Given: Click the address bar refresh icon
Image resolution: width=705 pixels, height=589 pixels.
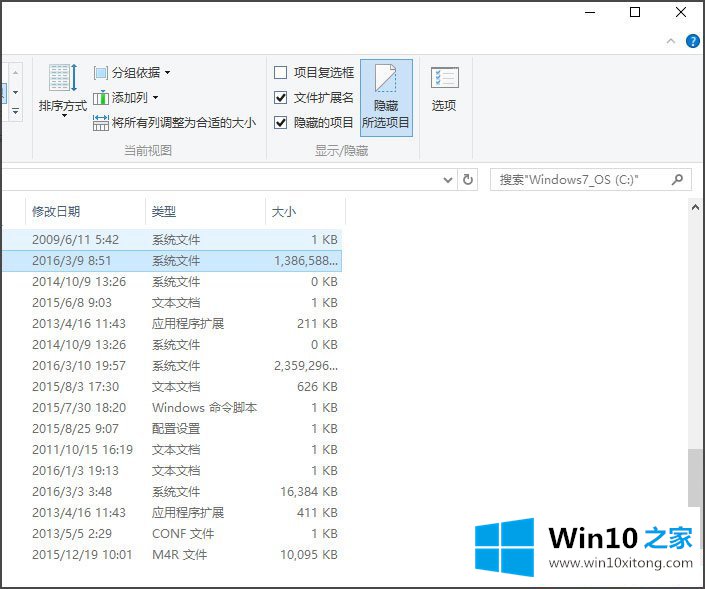Looking at the screenshot, I should point(468,180).
